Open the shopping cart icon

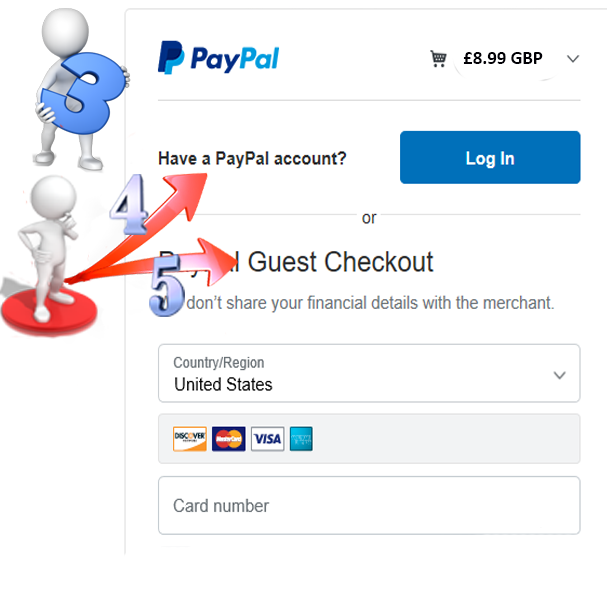[x=438, y=58]
